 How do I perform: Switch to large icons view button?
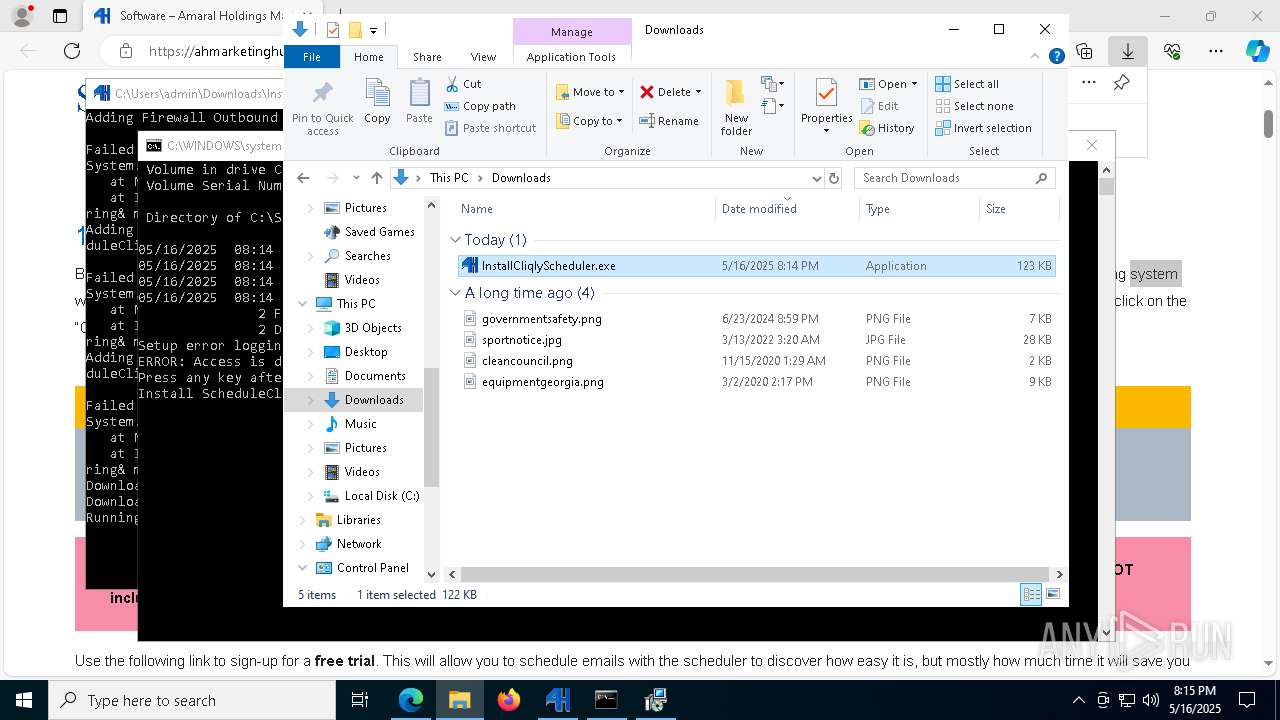coord(1053,595)
